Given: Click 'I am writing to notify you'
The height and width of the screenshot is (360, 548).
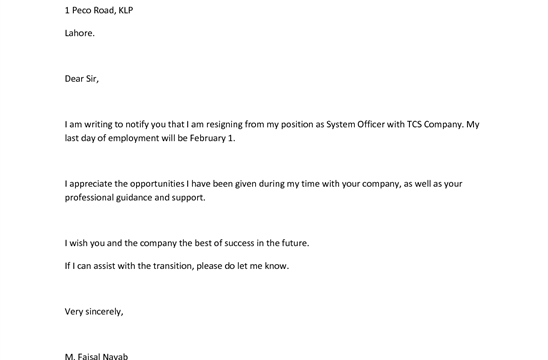Looking at the screenshot, I should pos(115,124).
